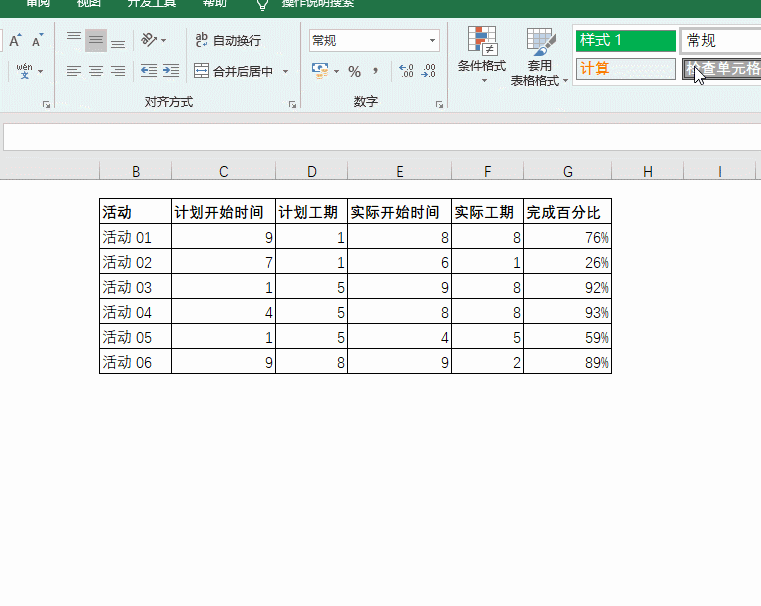
Task: Open 对齐方式 alignment dialog launcher
Action: (x=292, y=104)
